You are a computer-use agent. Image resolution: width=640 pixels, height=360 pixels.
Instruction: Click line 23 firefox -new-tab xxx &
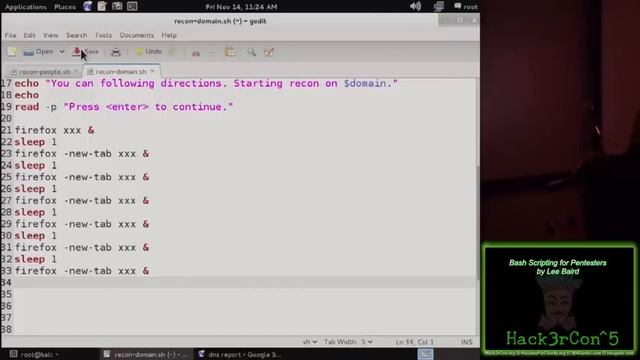82,154
